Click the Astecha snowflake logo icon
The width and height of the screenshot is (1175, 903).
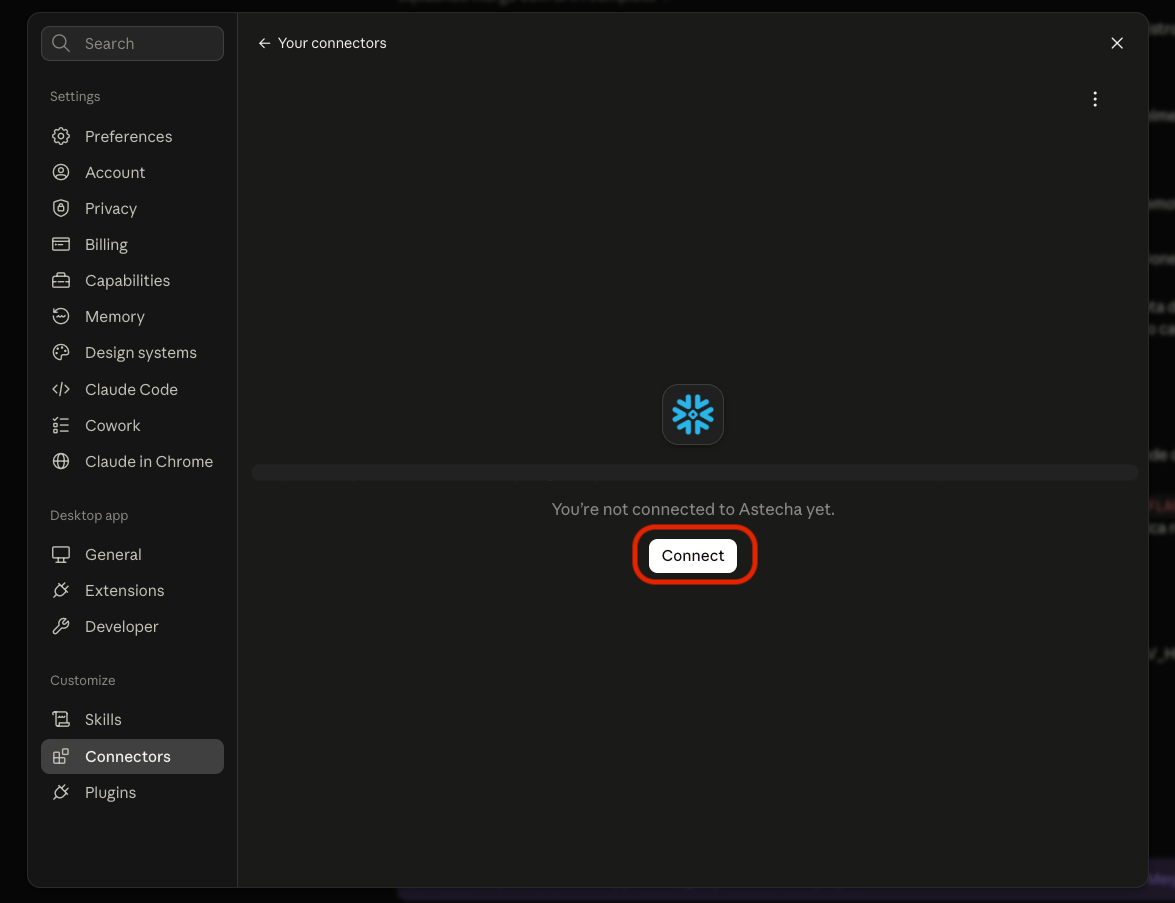(692, 414)
